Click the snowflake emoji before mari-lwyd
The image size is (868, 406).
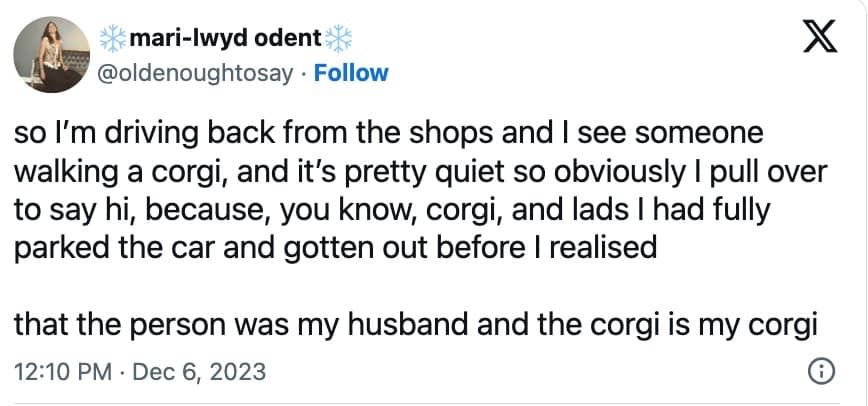click(112, 38)
